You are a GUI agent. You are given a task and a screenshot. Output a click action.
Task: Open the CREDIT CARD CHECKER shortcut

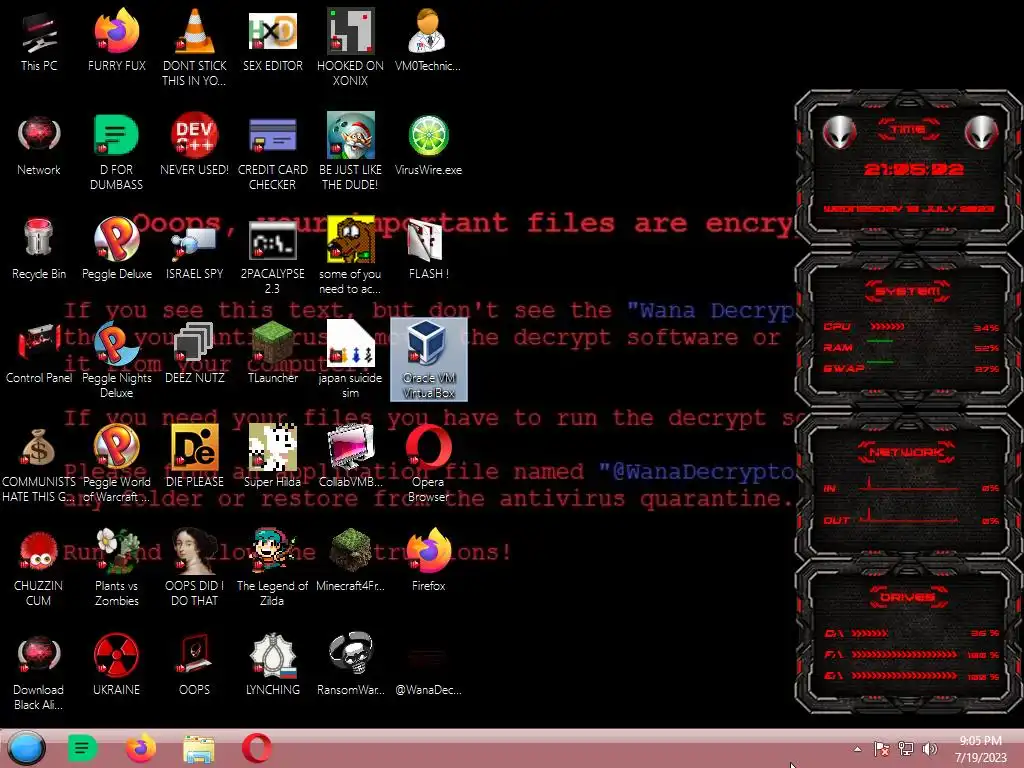point(272,152)
